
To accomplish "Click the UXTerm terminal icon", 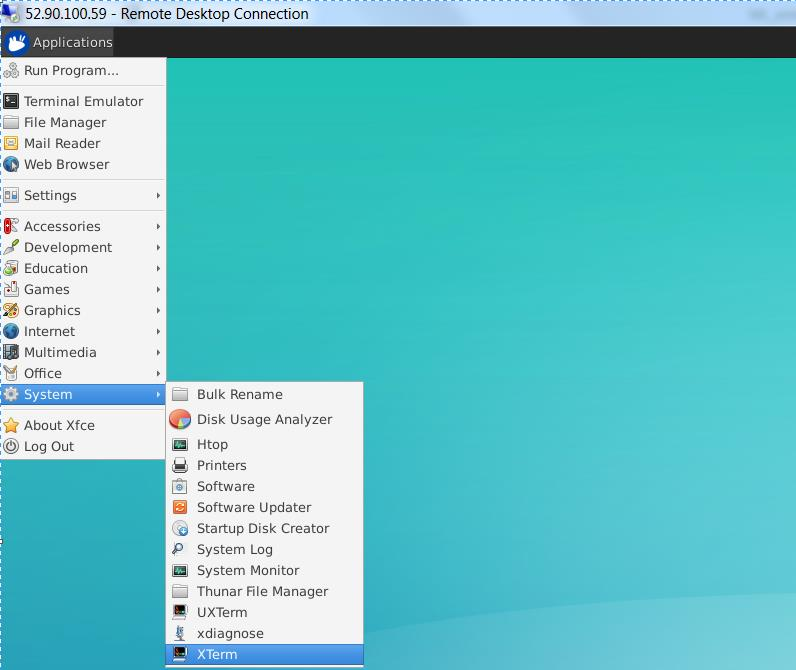I will pyautogui.click(x=180, y=612).
